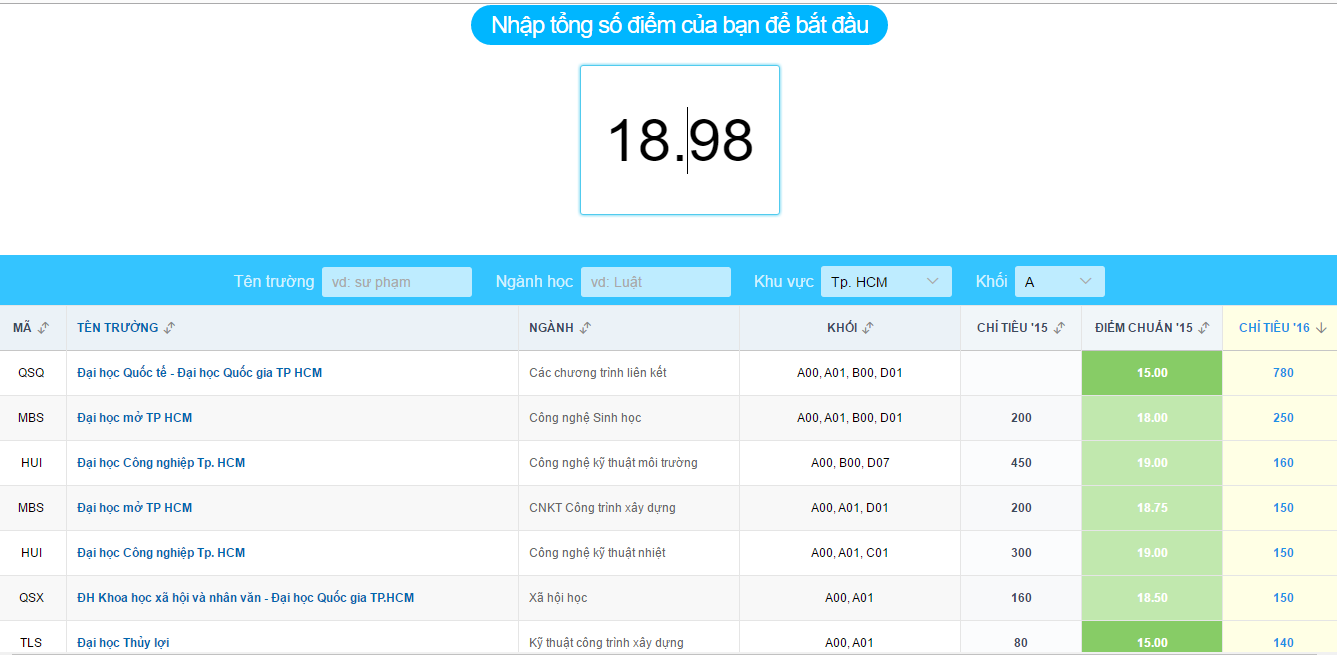Click the Tên trường search box
The width and height of the screenshot is (1337, 655).
pos(397,281)
